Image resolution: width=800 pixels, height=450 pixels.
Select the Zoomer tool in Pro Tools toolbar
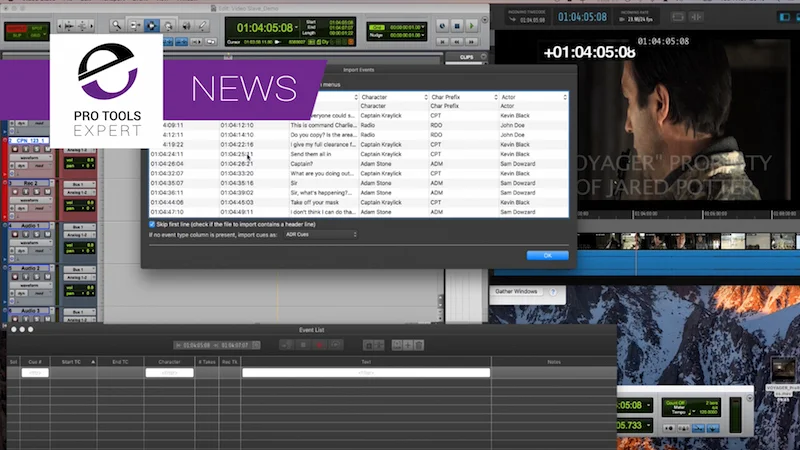[x=117, y=25]
